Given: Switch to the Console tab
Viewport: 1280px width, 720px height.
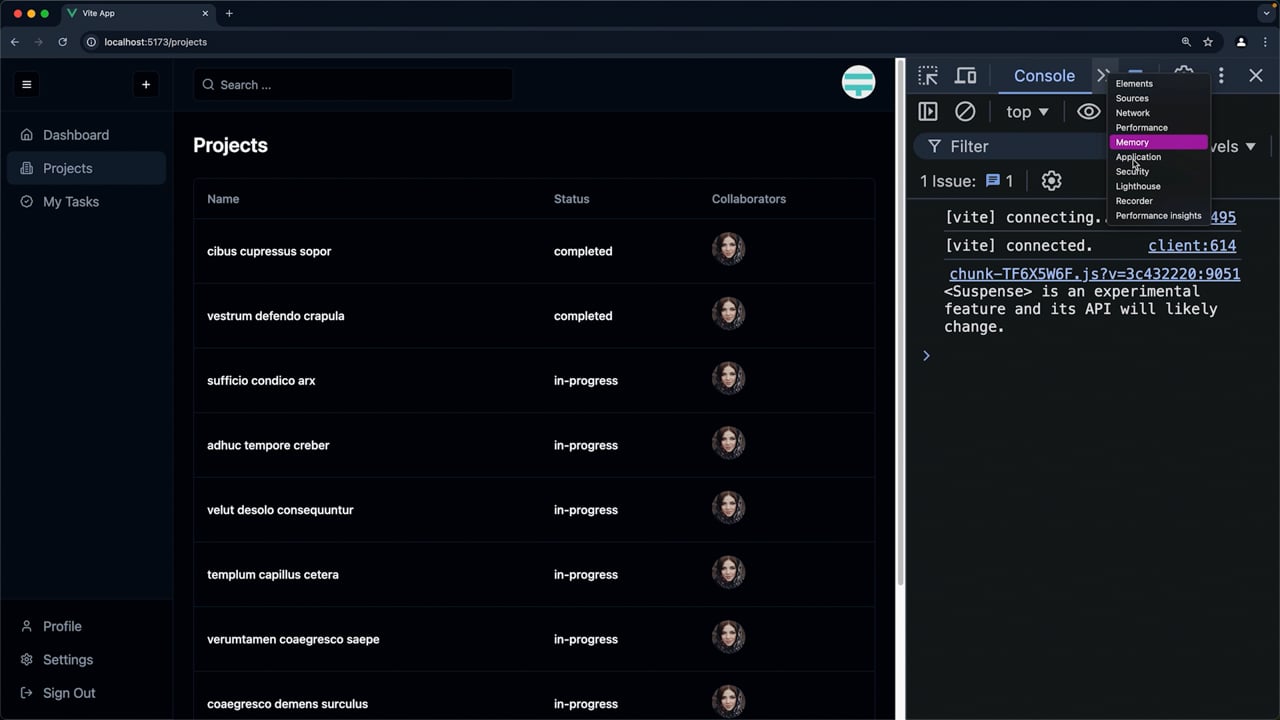Looking at the screenshot, I should tap(1044, 76).
